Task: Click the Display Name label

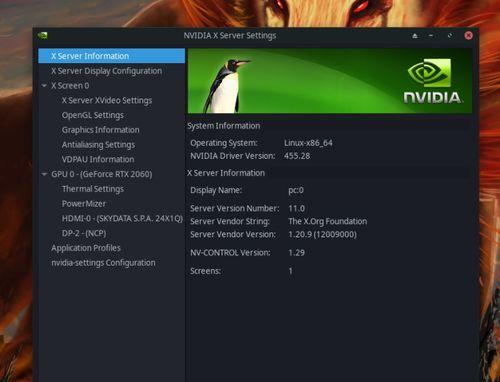Action: 216,190
